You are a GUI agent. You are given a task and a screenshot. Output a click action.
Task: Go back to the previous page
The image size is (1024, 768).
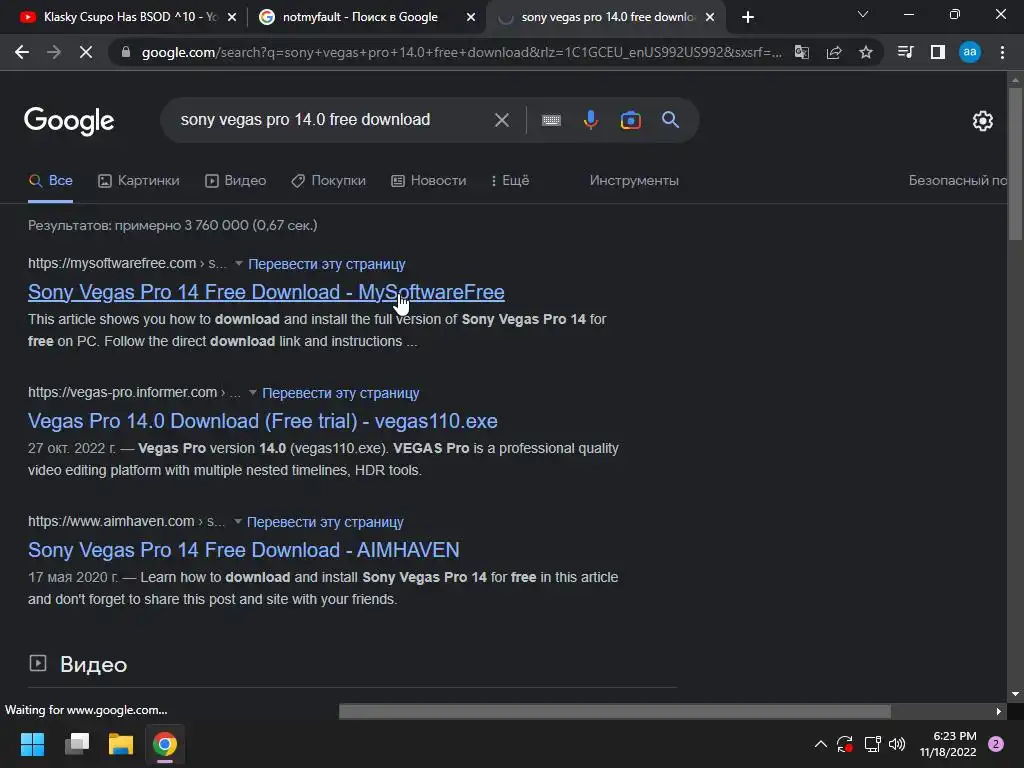pyautogui.click(x=22, y=52)
